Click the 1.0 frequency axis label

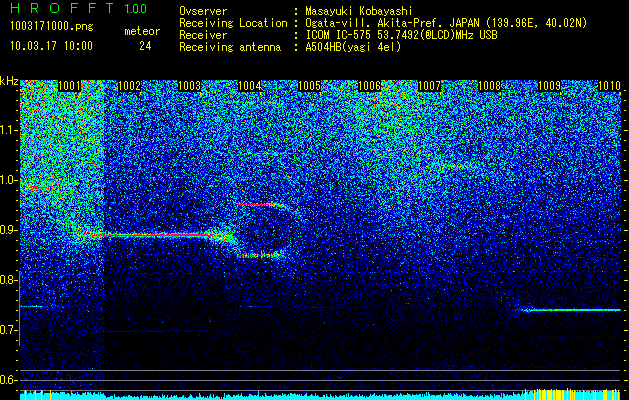point(8,180)
